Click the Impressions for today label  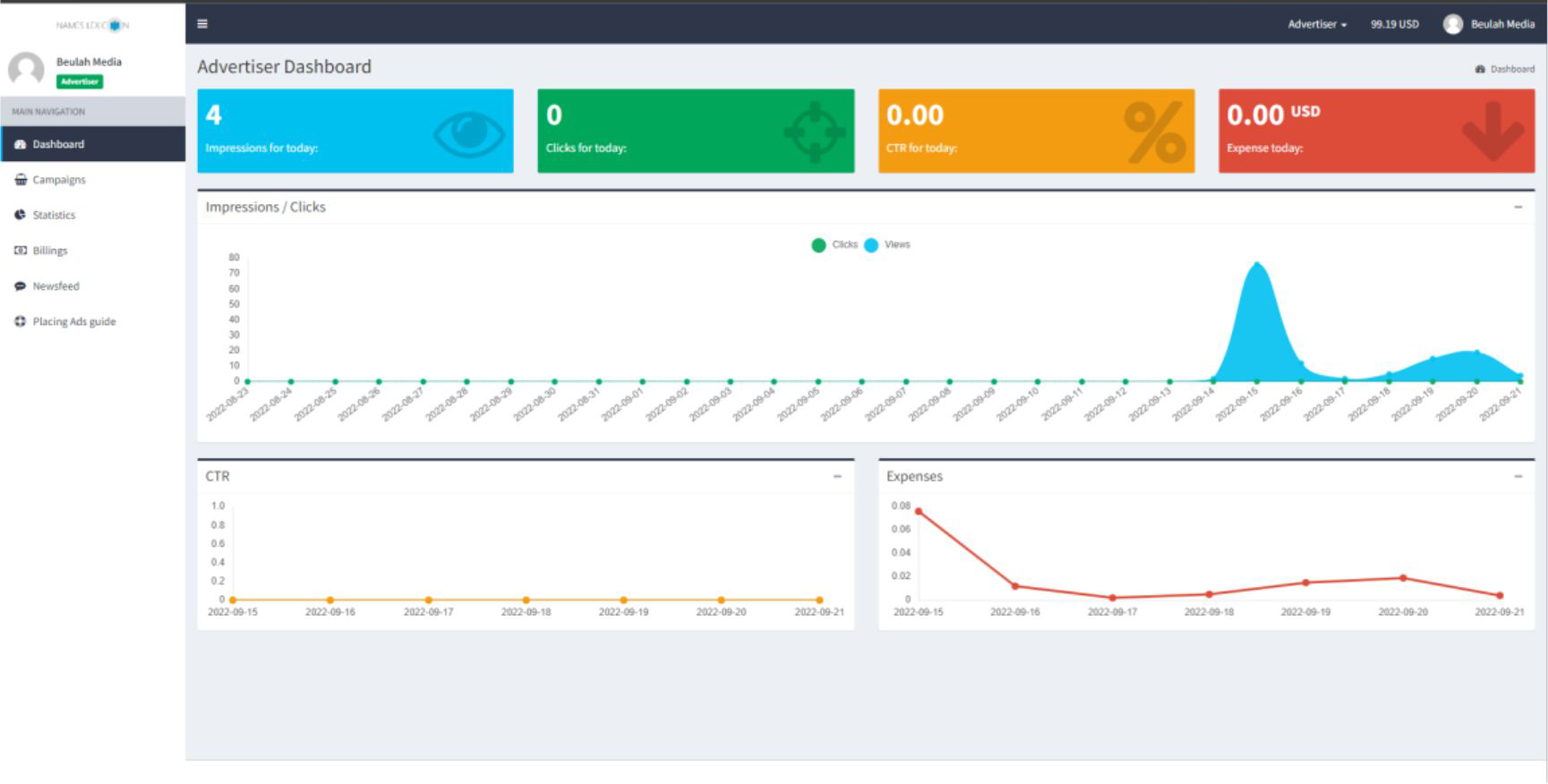point(261,148)
